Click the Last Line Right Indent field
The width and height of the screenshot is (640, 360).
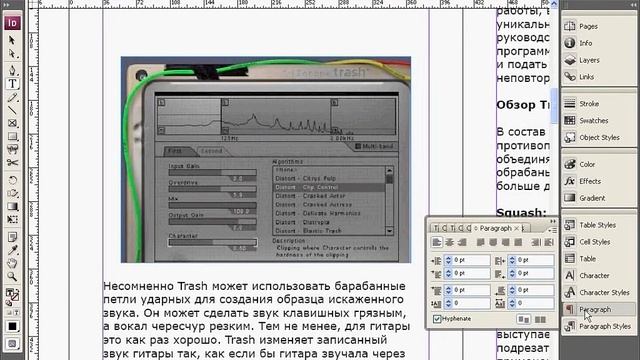(535, 273)
